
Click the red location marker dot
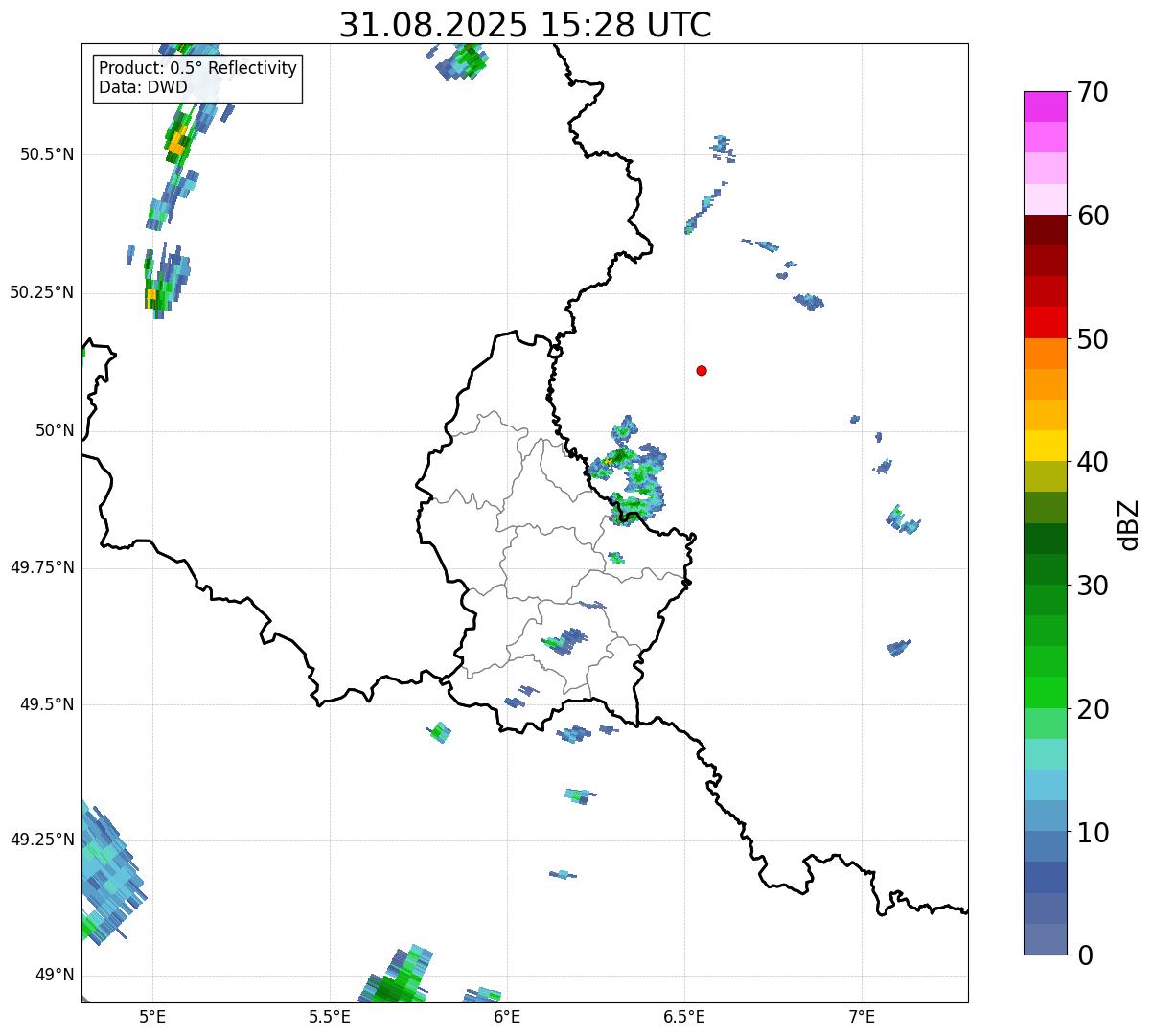[x=702, y=370]
